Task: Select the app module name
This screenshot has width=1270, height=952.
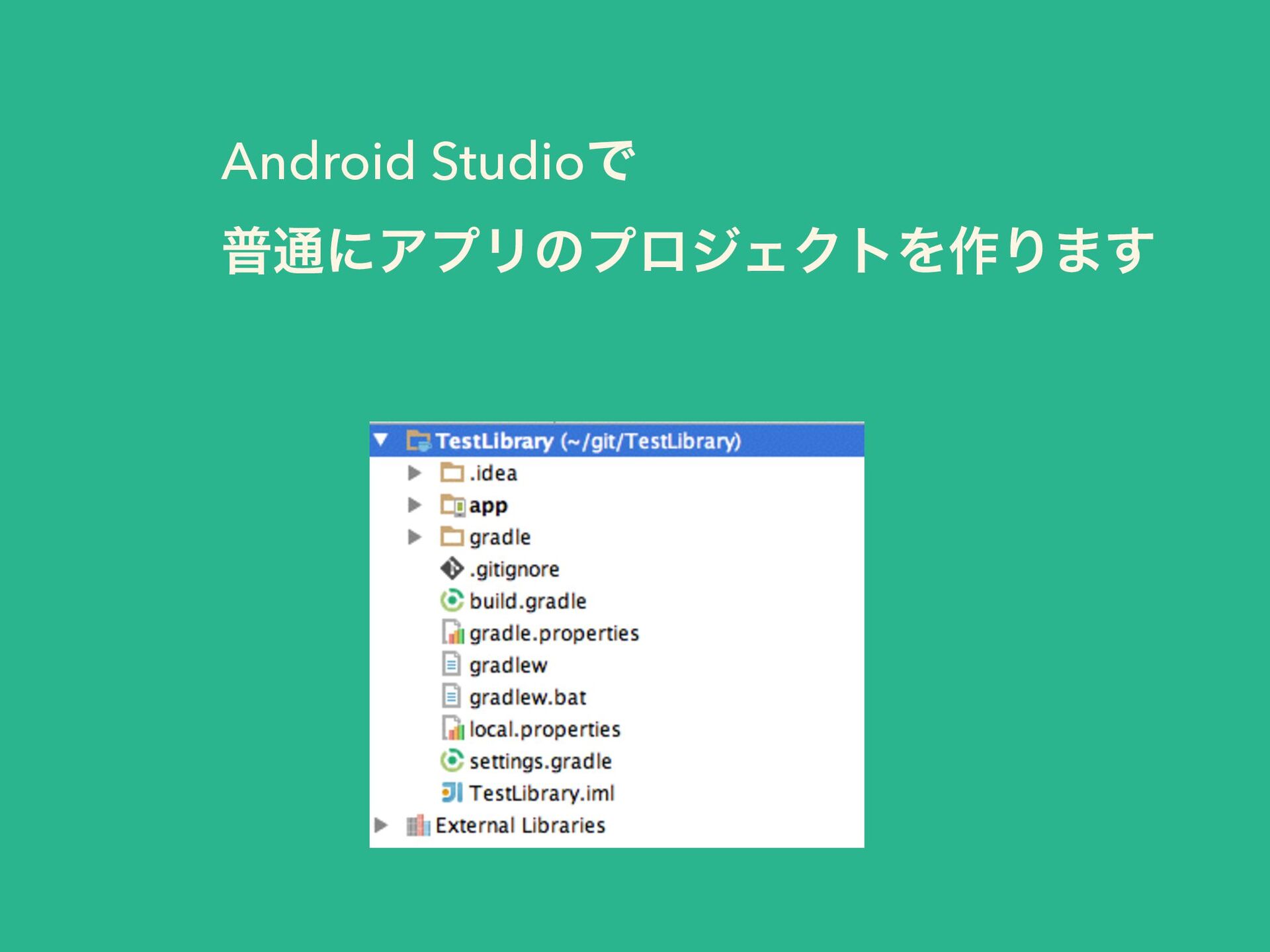Action: 488,506
